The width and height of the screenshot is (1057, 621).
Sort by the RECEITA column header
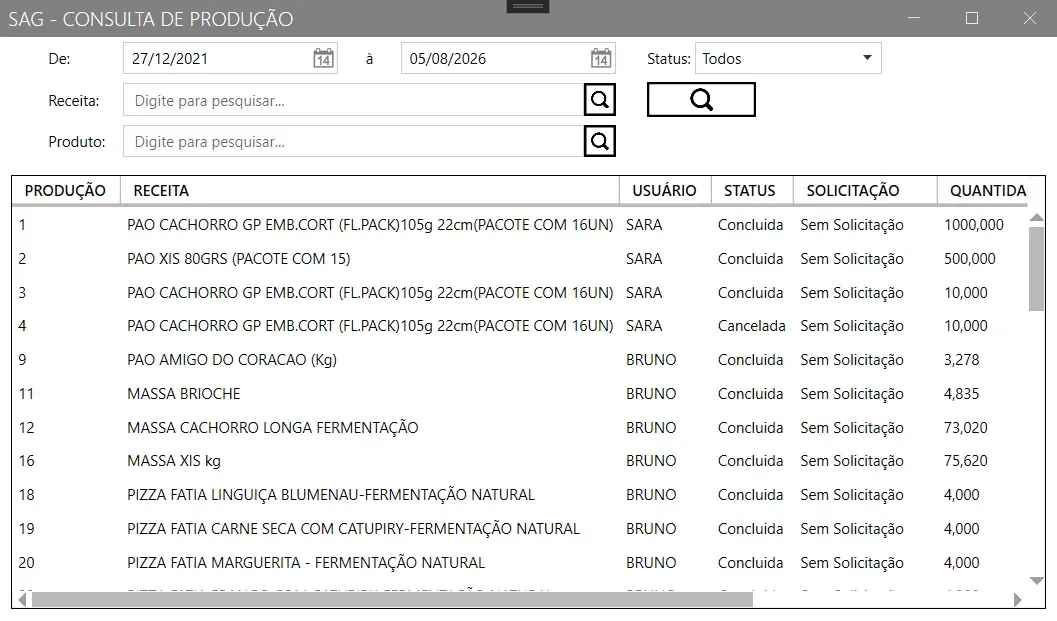tap(369, 190)
